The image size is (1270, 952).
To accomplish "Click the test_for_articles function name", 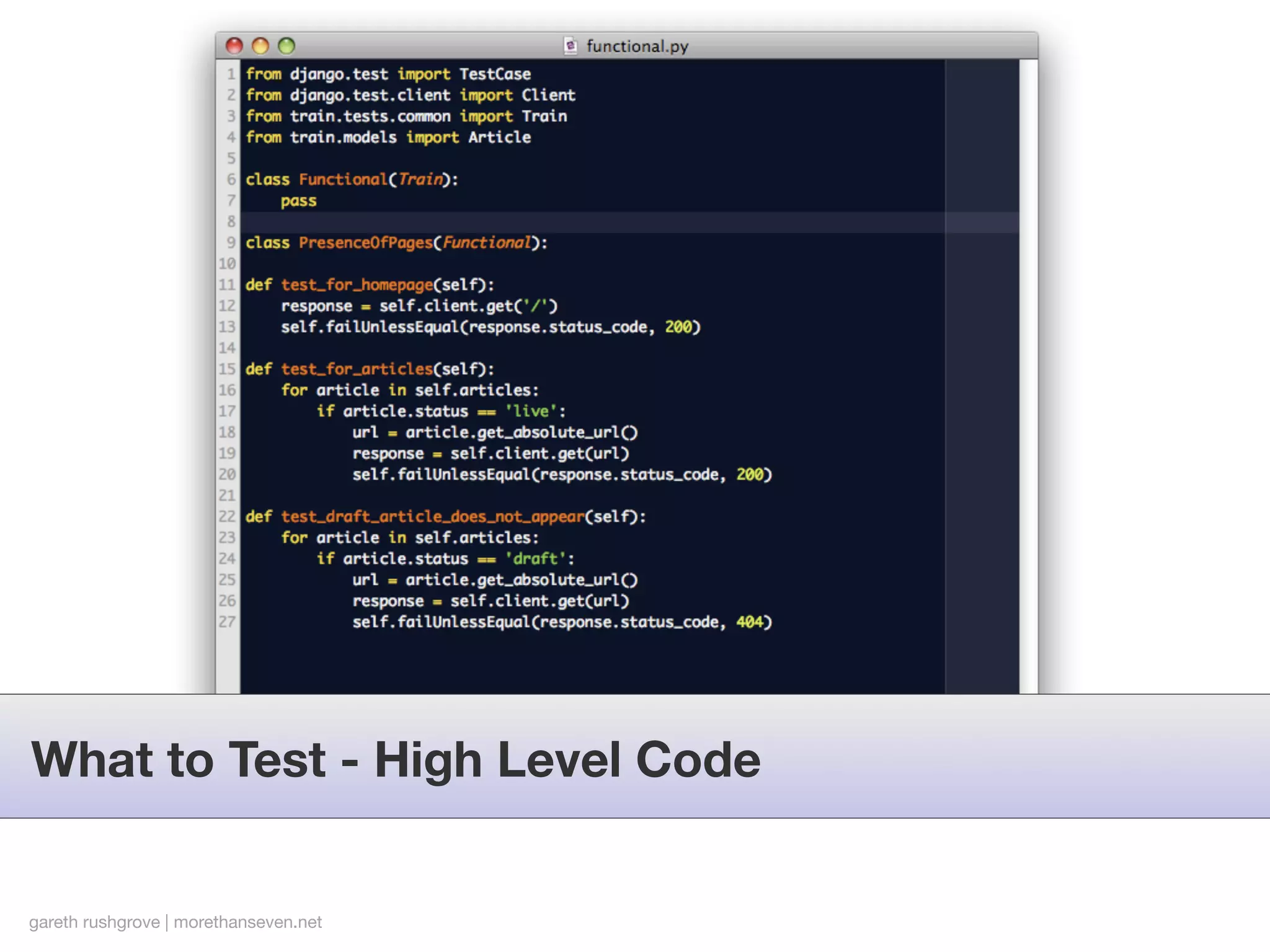I will pyautogui.click(x=357, y=369).
